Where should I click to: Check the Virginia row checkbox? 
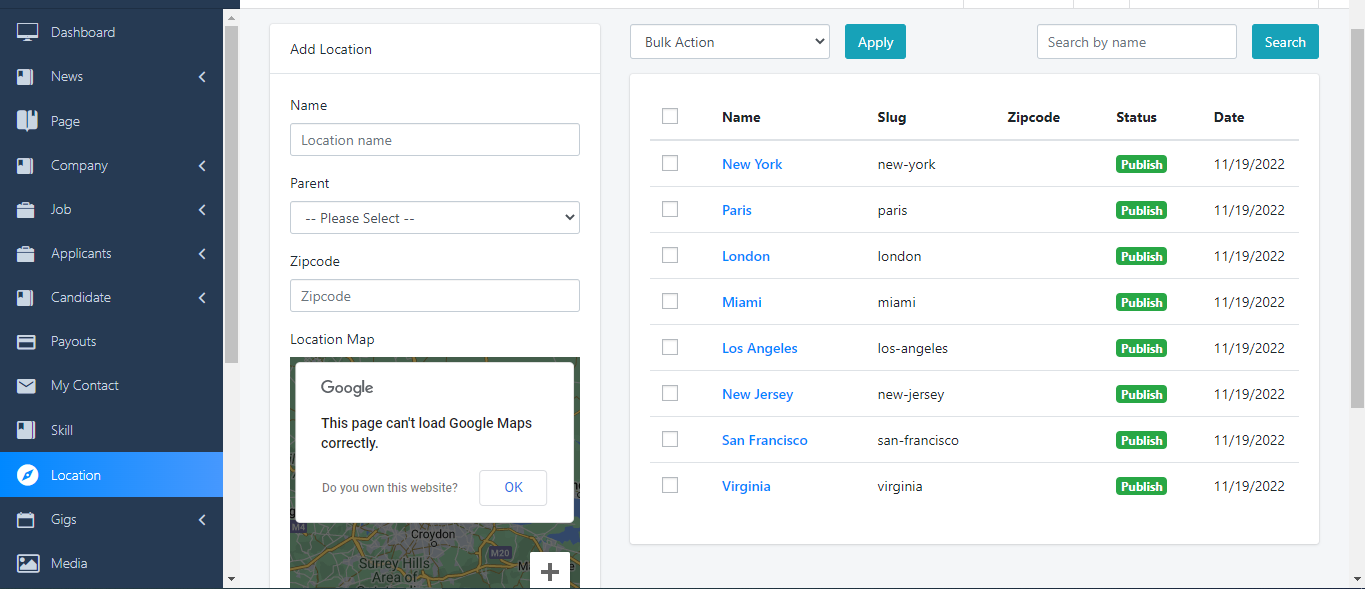[x=670, y=485]
